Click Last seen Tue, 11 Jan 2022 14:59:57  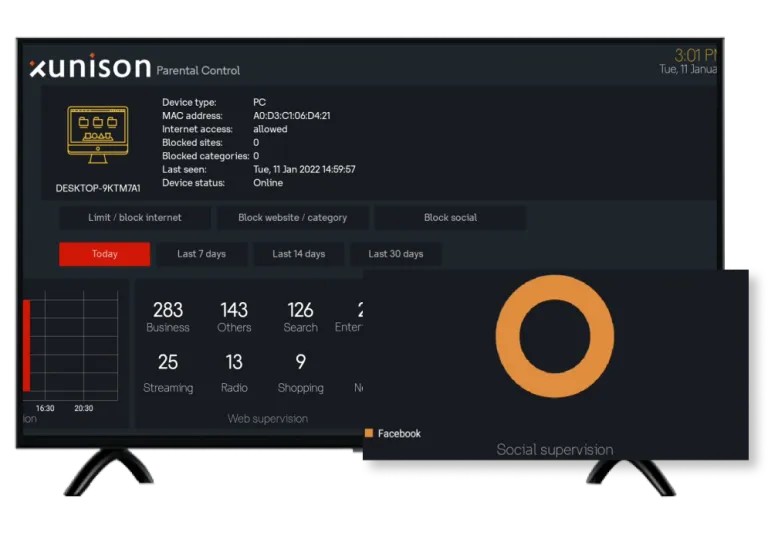(304, 170)
